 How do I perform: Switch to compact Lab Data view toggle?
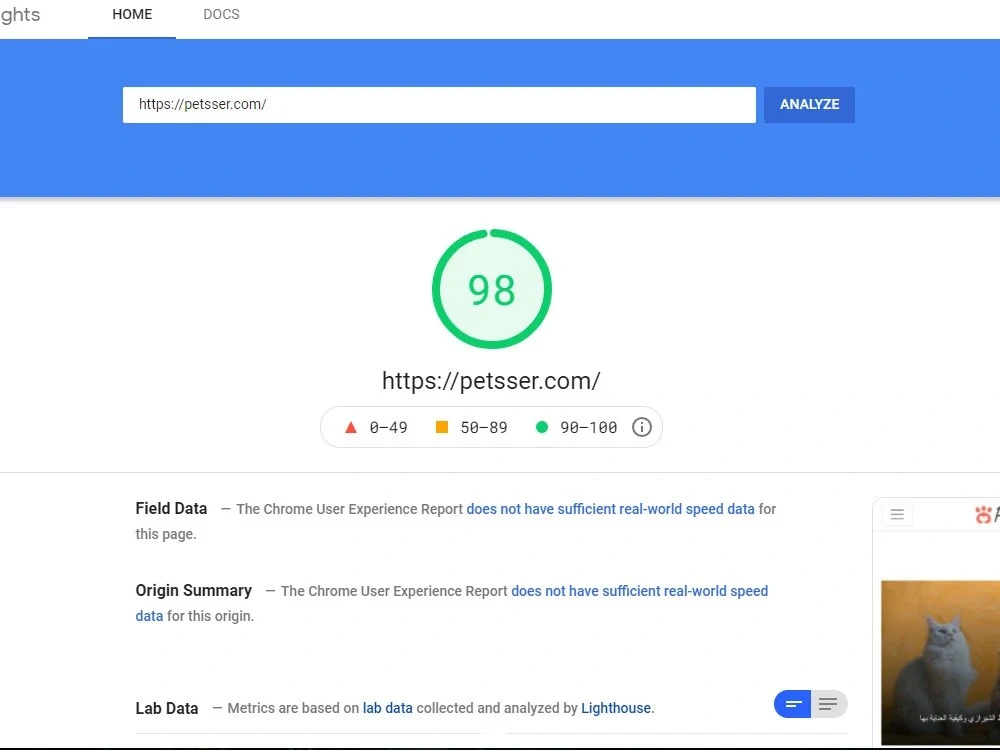tap(793, 704)
